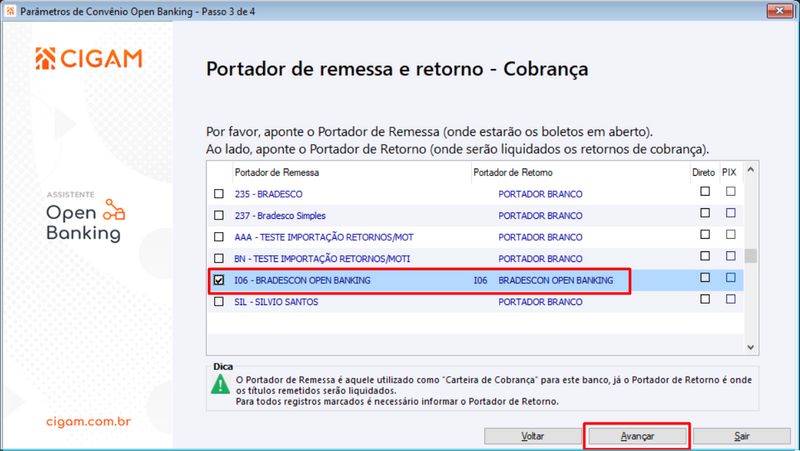Image resolution: width=800 pixels, height=451 pixels.
Task: Uncheck the I06 - BRADESCON OPEN BANKING checkbox
Action: pos(219,280)
